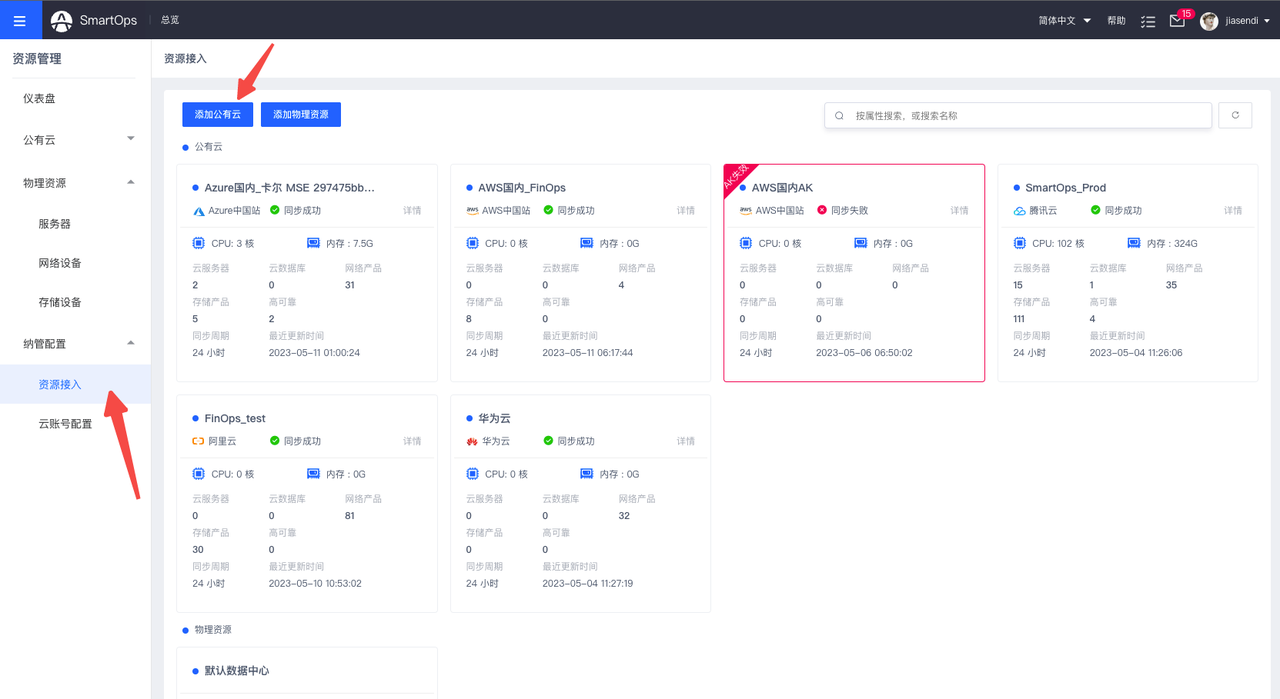Click AWS icon on AWS国内AK card
The width and height of the screenshot is (1280, 699).
pyautogui.click(x=746, y=211)
